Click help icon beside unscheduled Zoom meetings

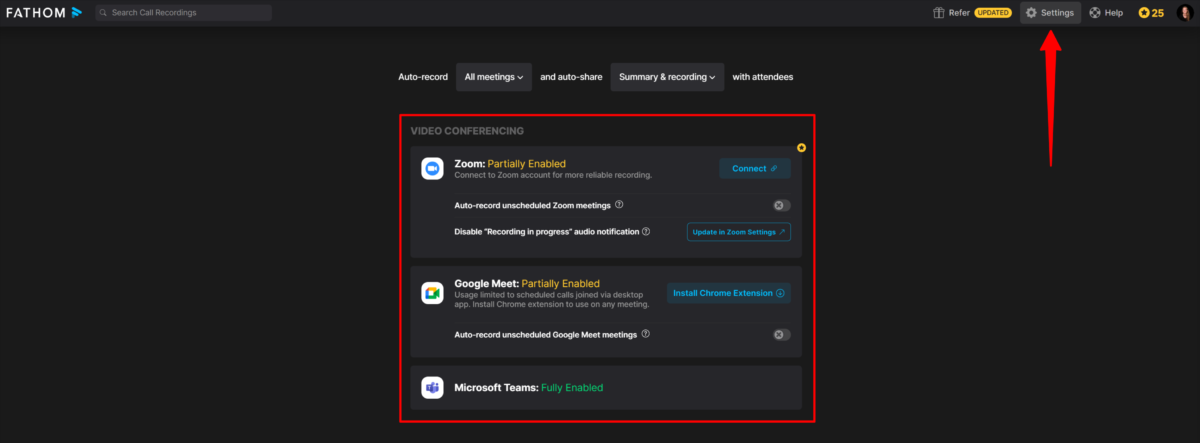(620, 205)
